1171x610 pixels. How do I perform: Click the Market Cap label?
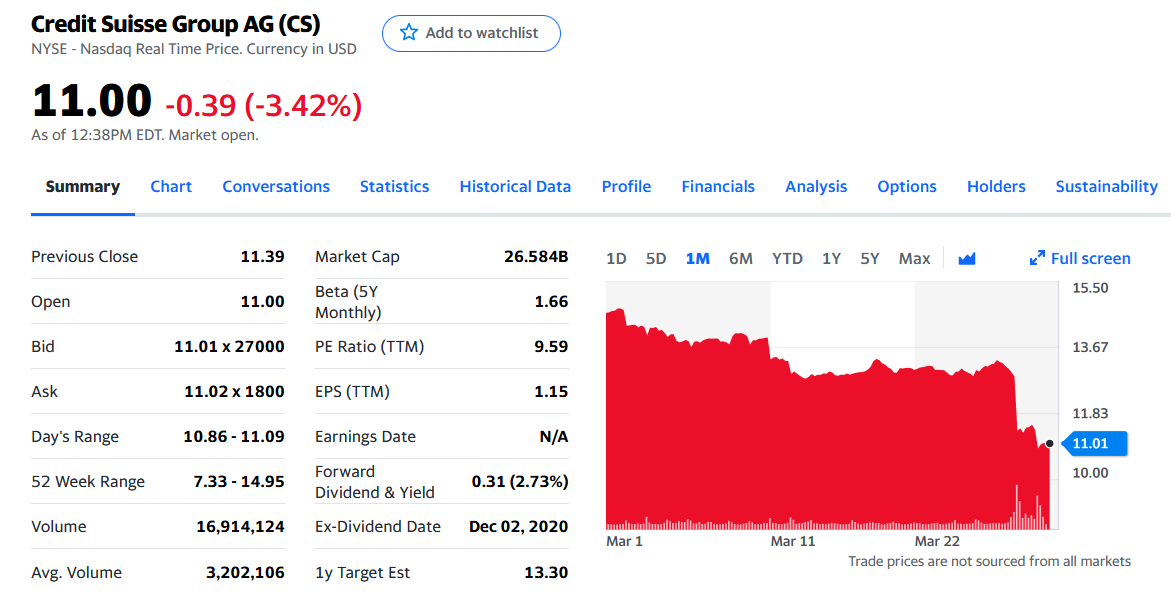(357, 257)
